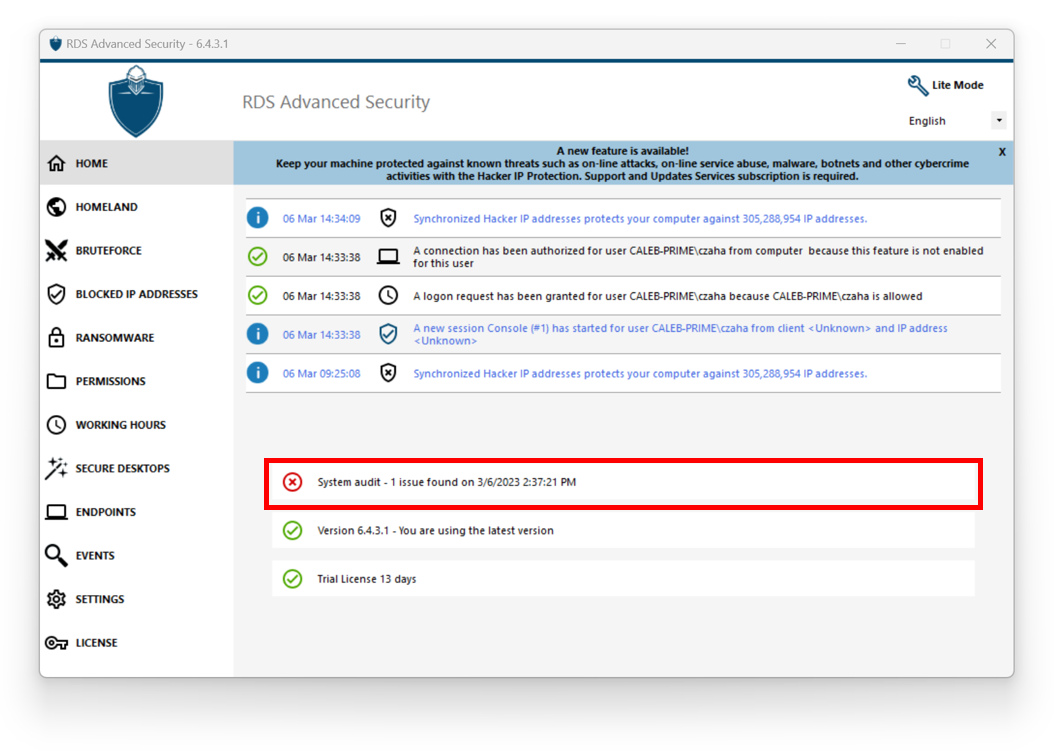Open Blocked IP Addresses page
1054x751 pixels.
[136, 294]
